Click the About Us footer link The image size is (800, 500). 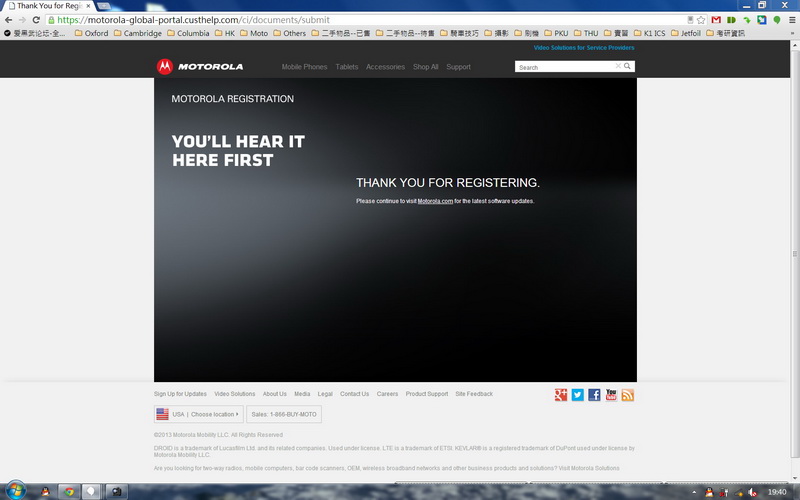tap(274, 394)
